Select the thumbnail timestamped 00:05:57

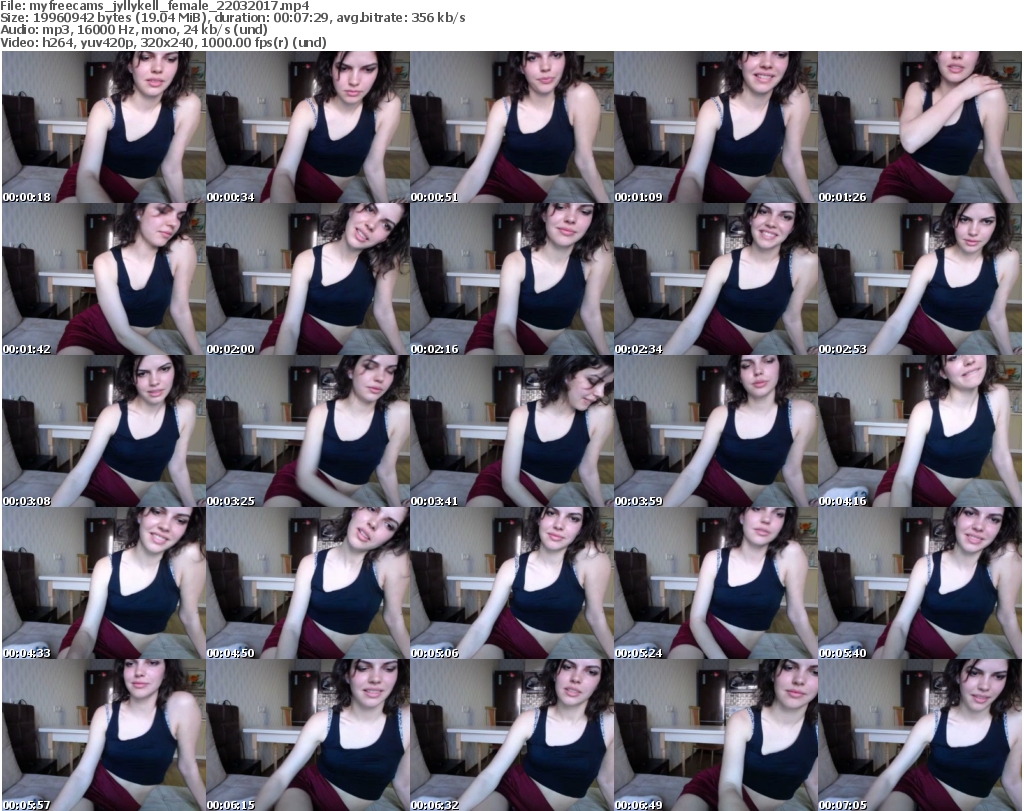click(x=104, y=735)
